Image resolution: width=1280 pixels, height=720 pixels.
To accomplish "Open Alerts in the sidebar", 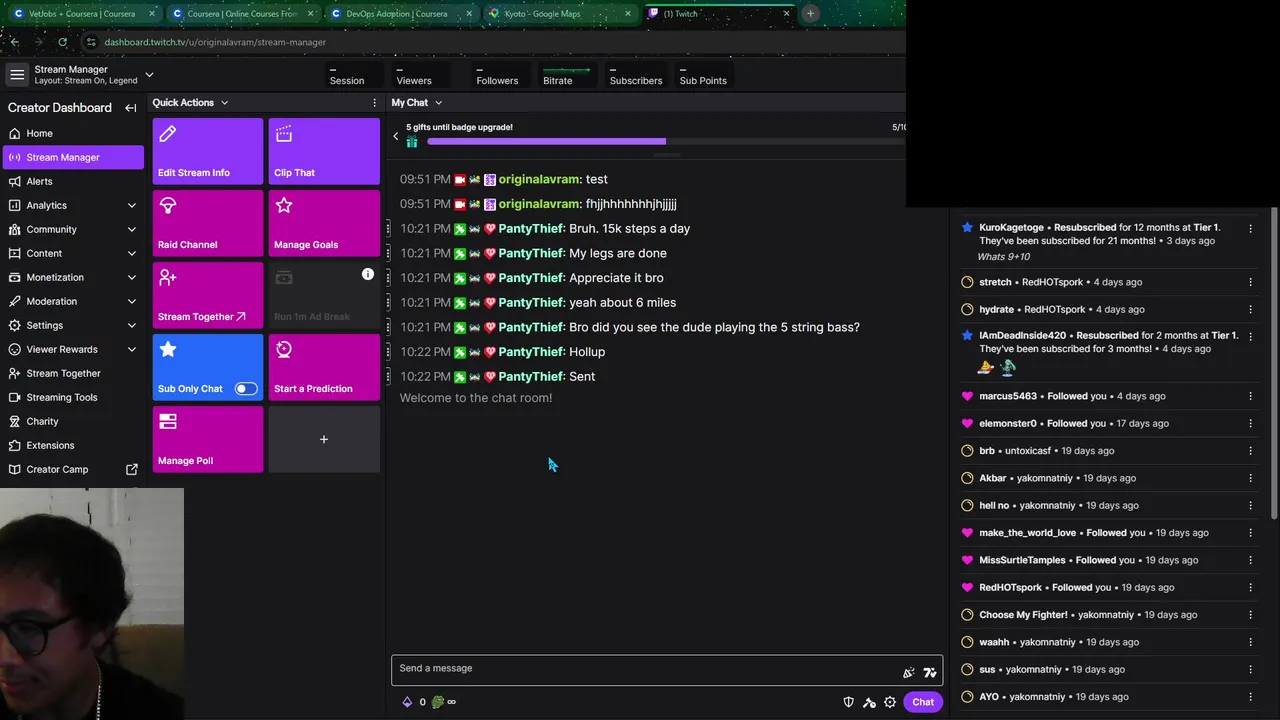I will (x=72, y=181).
